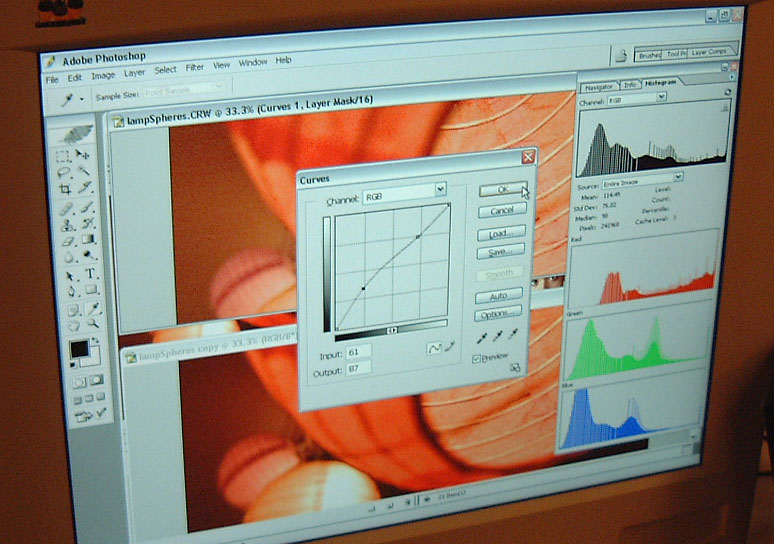Screen dimensions: 774x544
Task: Click the black point eyedropper in Curves
Action: click(x=484, y=338)
